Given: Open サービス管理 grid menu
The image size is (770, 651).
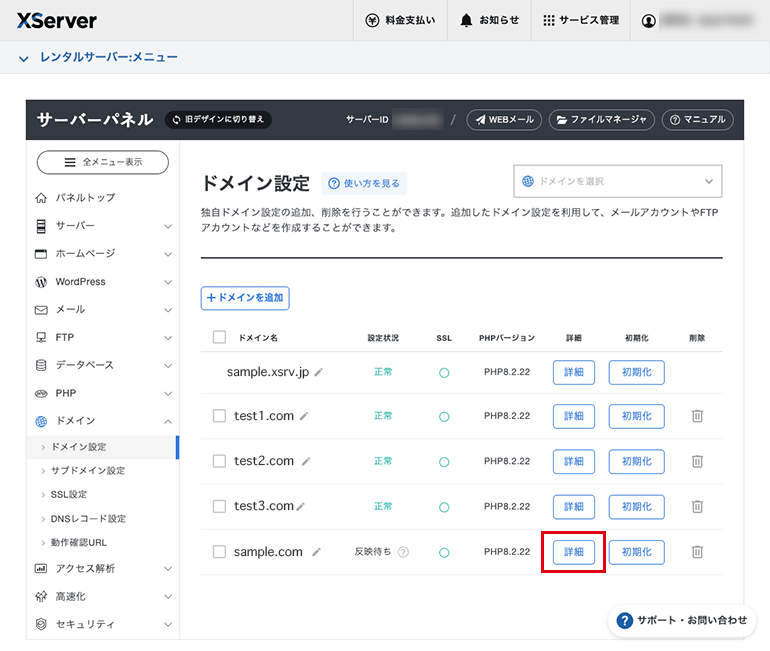Looking at the screenshot, I should pyautogui.click(x=581, y=20).
